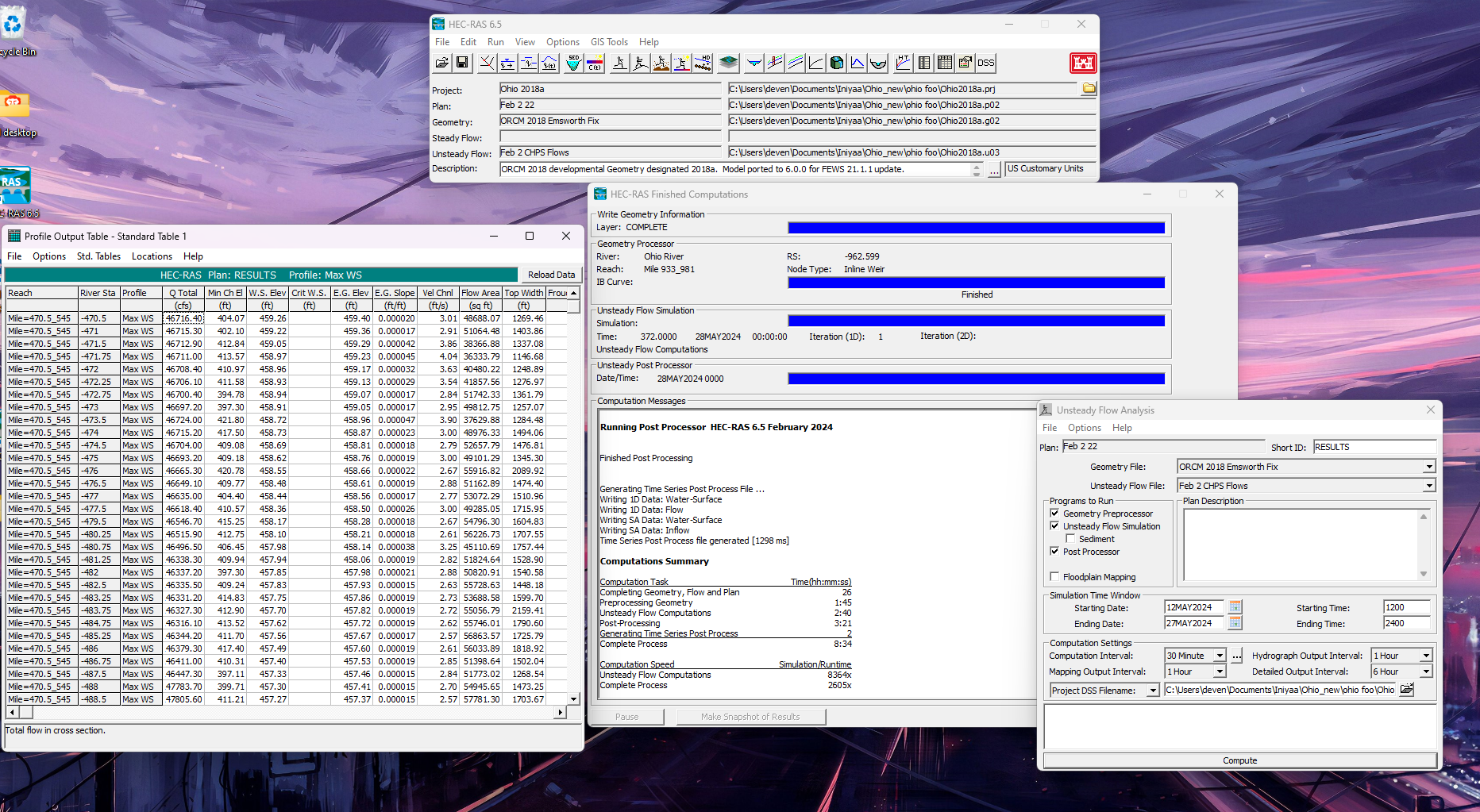Uncheck the Geometry Preprocessor checkbox
The height and width of the screenshot is (812, 1480).
coord(1054,514)
